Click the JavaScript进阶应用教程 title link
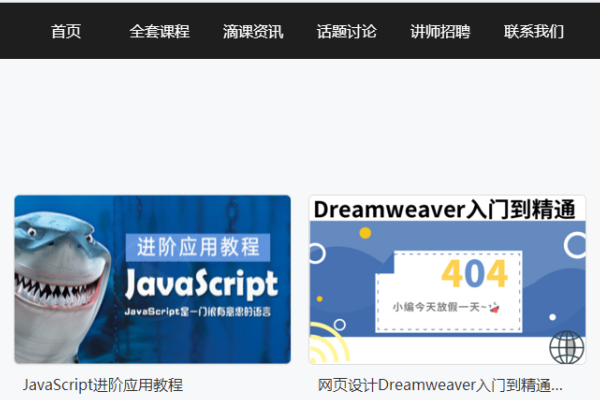 pos(103,385)
